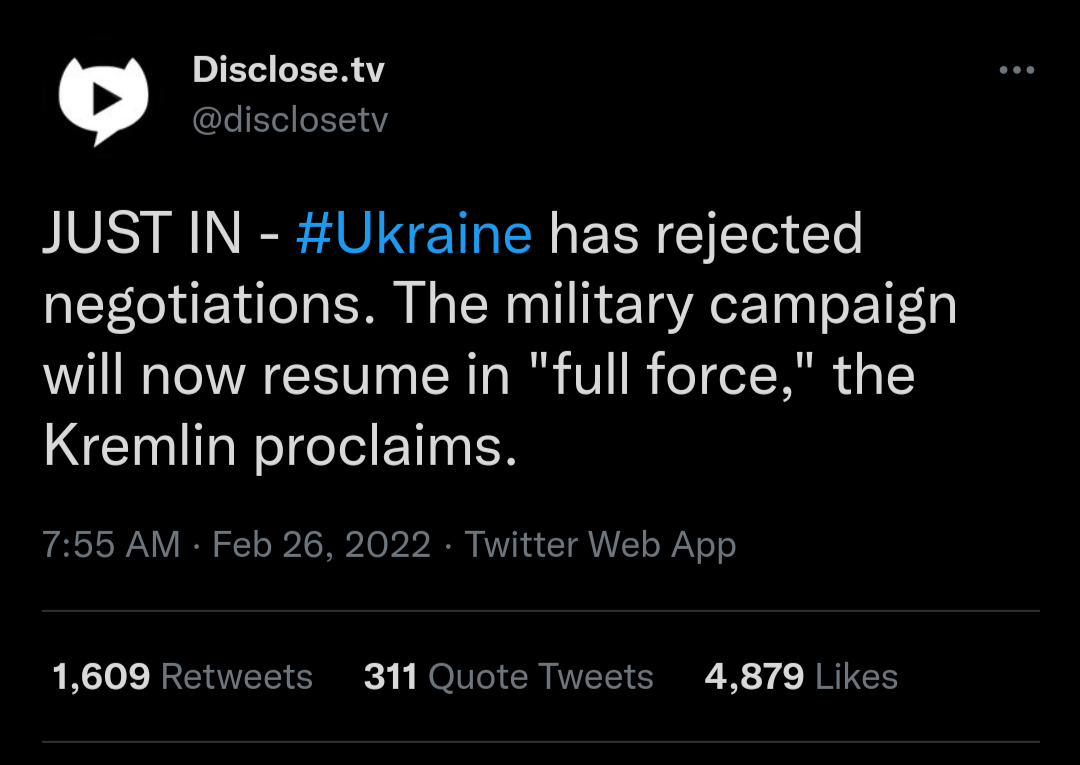Screen dimensions: 1080x765
Task: View the Quote Tweets list
Action: (x=540, y=677)
